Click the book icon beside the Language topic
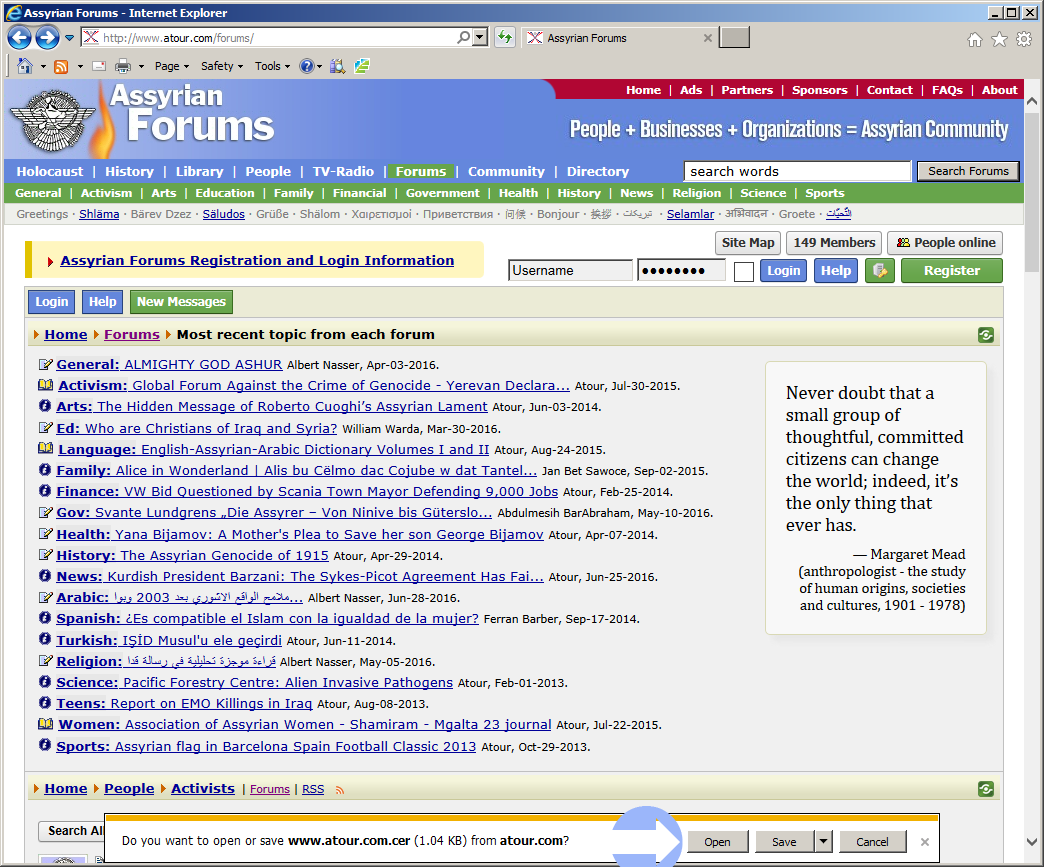1044x867 pixels. point(45,449)
